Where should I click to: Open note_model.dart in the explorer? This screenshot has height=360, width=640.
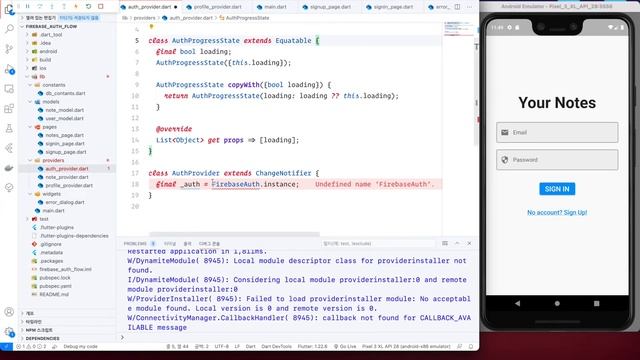point(64,110)
